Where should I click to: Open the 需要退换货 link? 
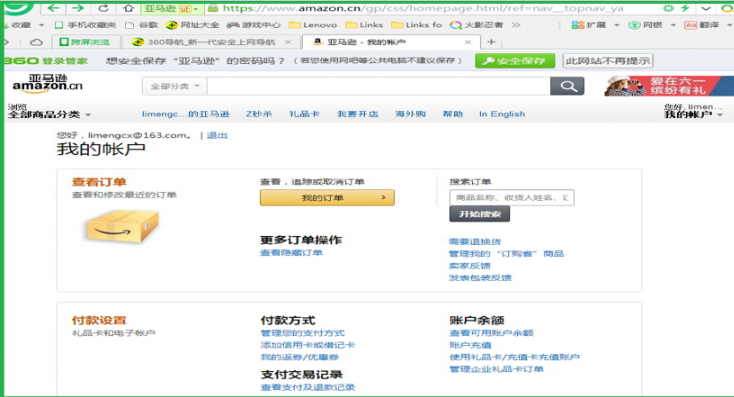click(x=475, y=242)
